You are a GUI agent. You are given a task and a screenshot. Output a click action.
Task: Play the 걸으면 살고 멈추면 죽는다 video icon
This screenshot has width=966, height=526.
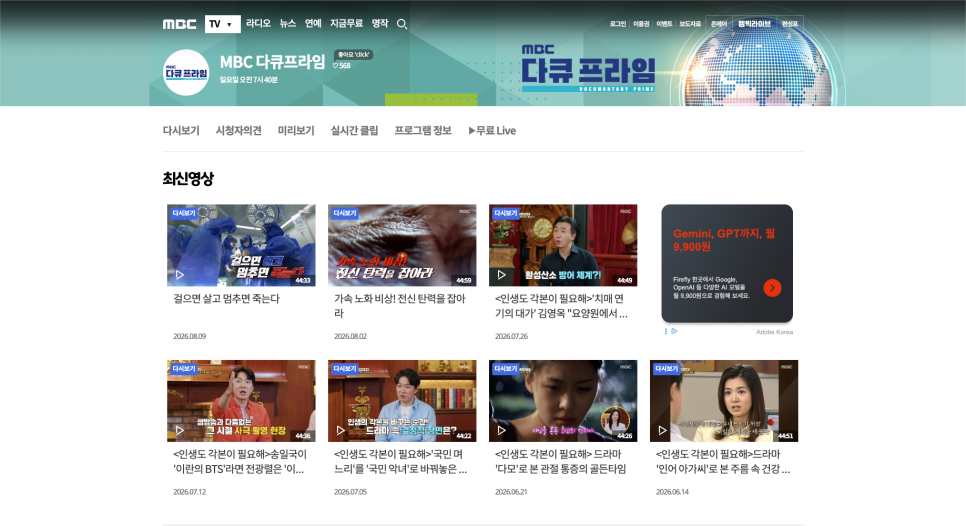click(x=179, y=275)
